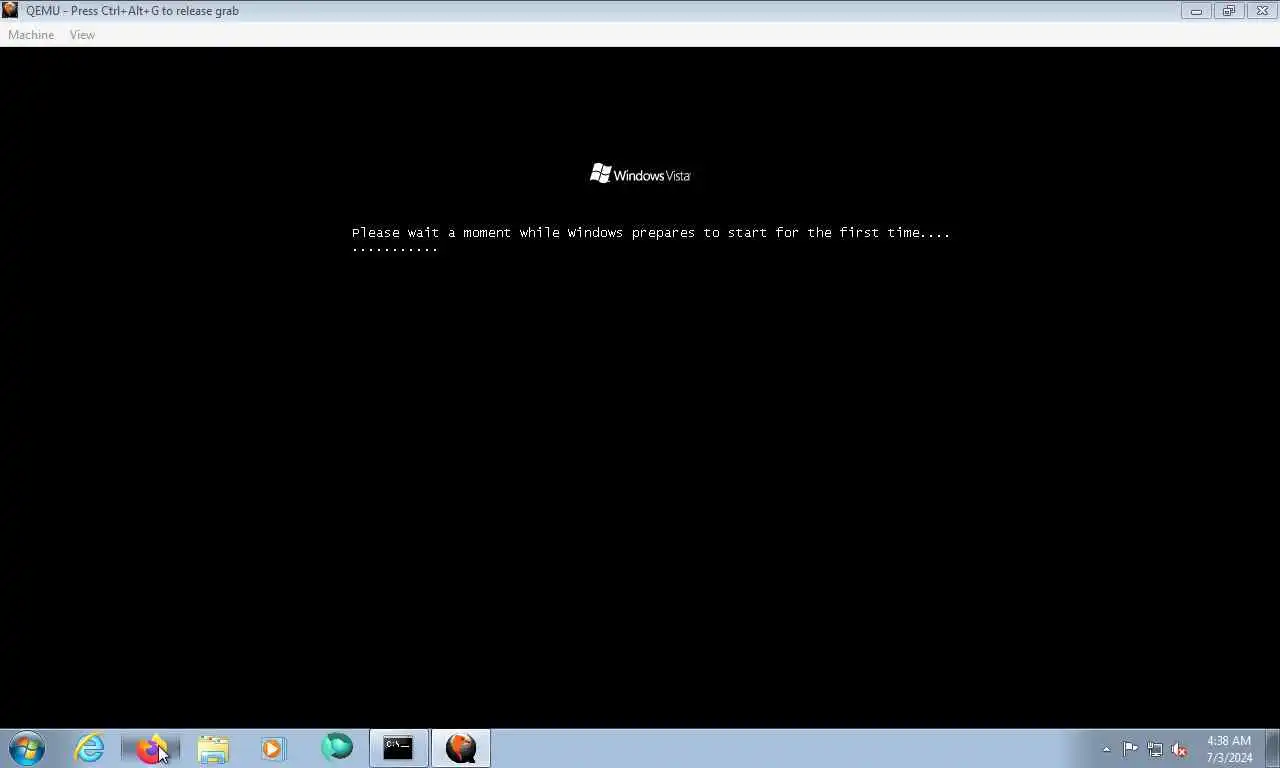Open the Machine menu in QEMU
This screenshot has height=768, width=1280.
point(31,35)
